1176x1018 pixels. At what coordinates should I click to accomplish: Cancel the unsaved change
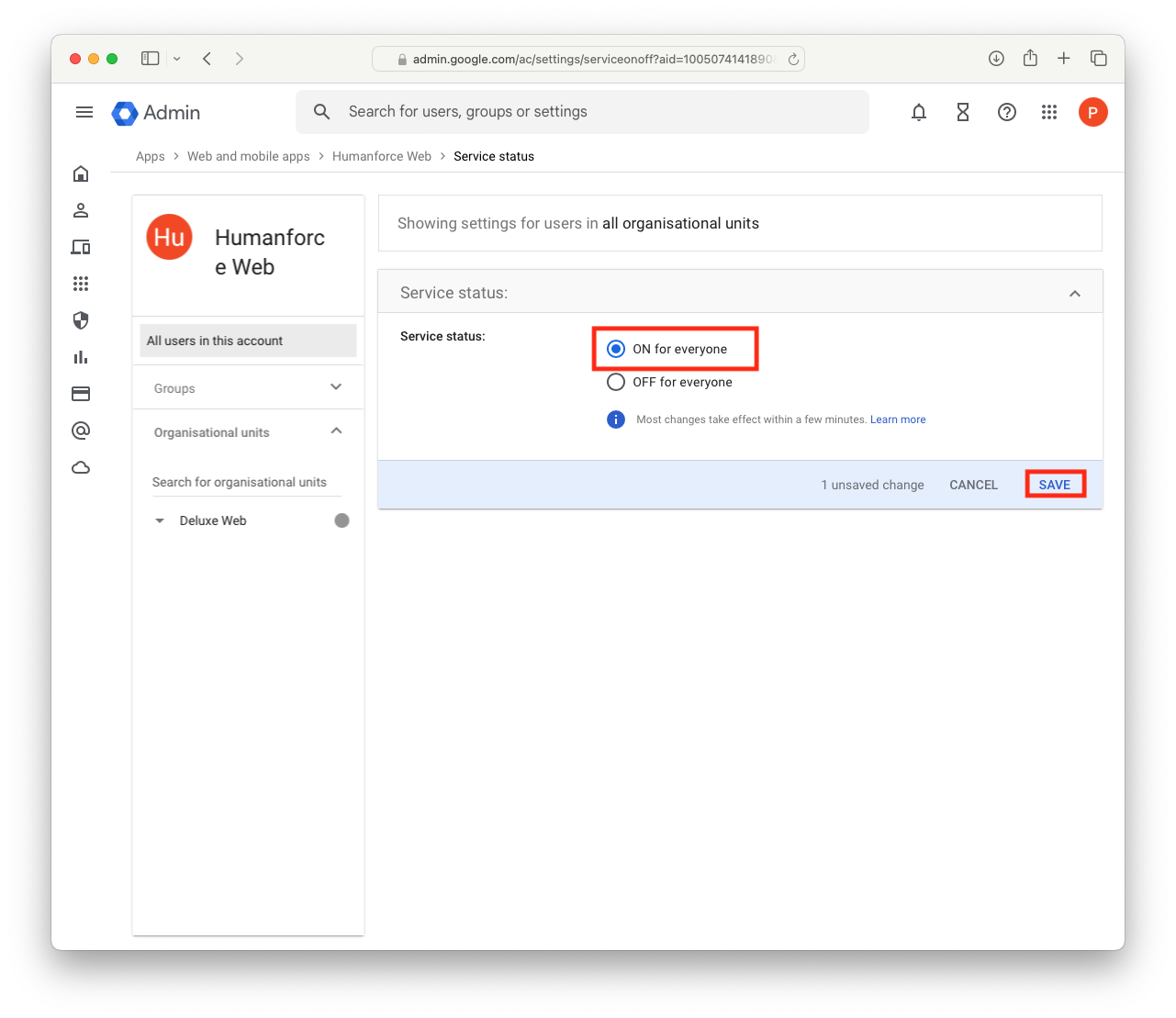pos(973,485)
